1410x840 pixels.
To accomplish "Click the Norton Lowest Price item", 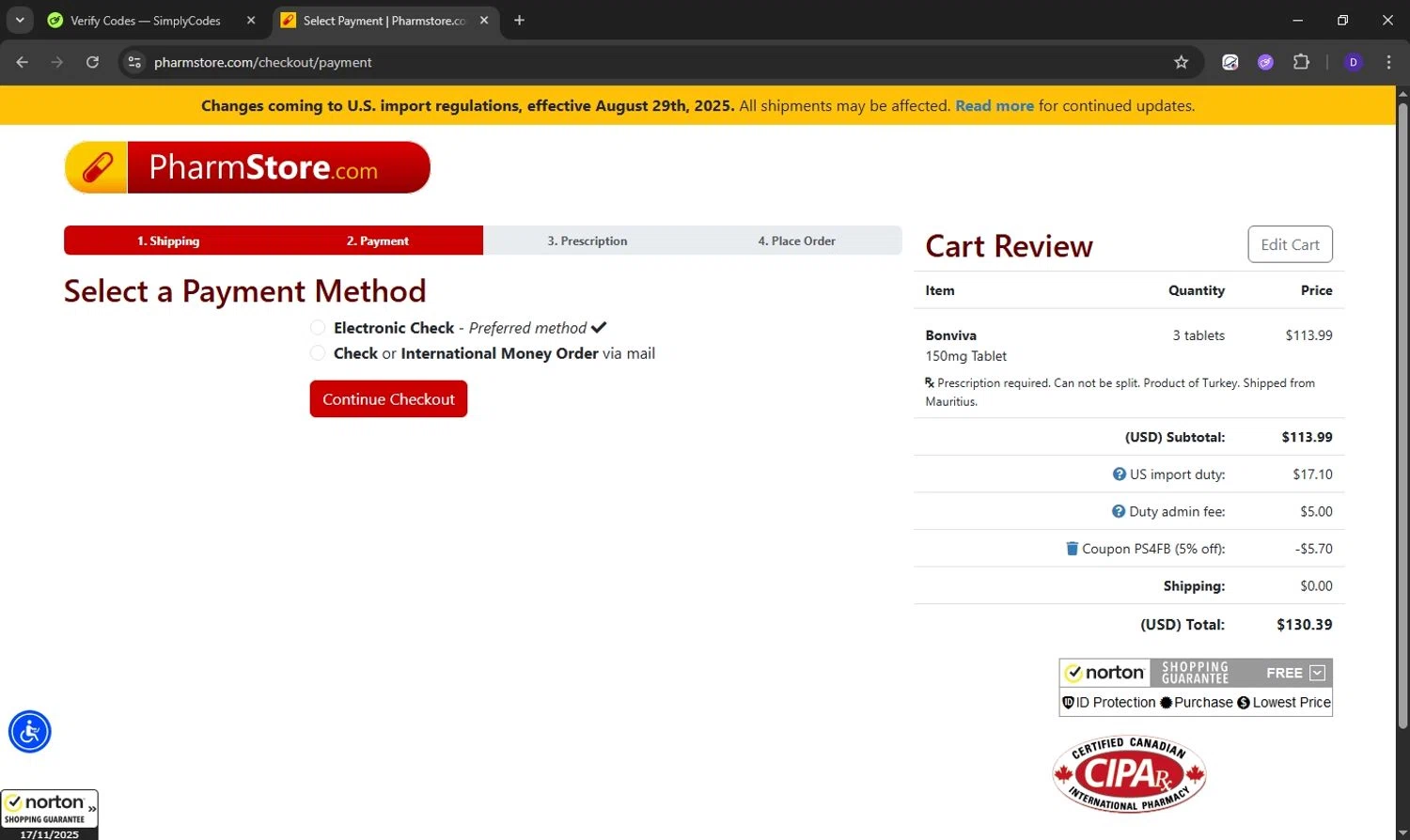I will [x=1284, y=703].
